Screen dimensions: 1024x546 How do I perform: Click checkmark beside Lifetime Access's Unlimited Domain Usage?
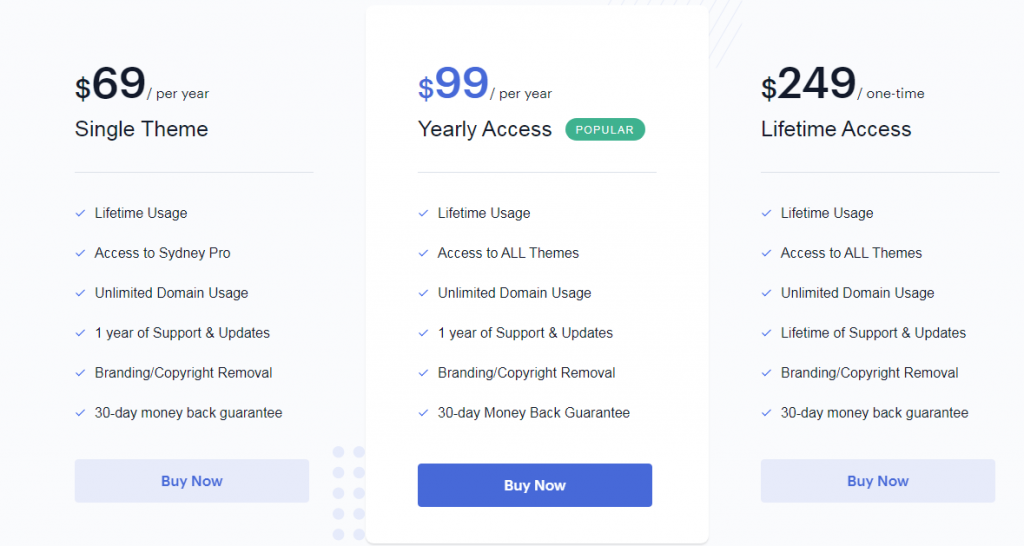click(767, 293)
